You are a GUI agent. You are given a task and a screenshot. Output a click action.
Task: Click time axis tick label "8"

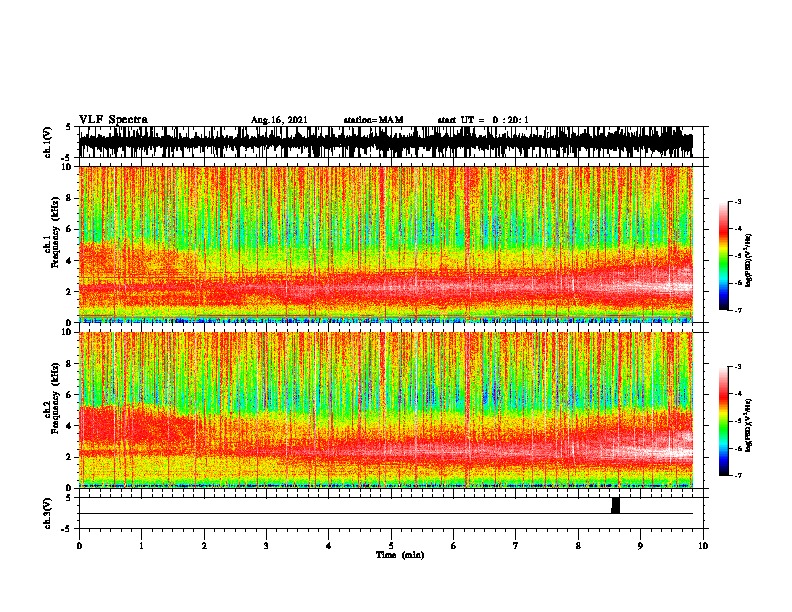click(x=578, y=545)
